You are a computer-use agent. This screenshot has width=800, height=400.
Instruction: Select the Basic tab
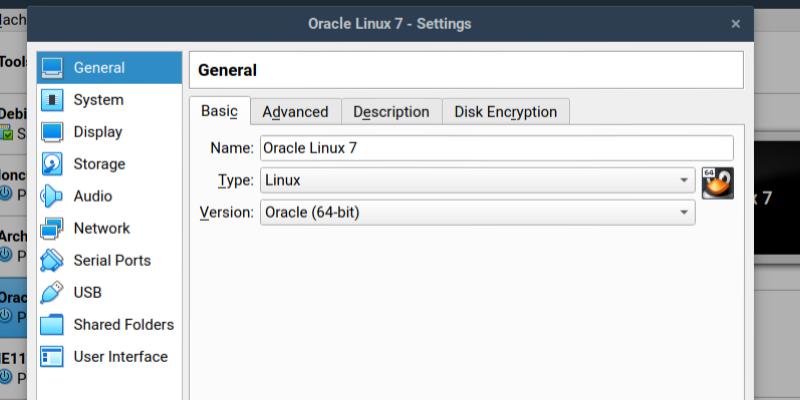click(x=219, y=111)
